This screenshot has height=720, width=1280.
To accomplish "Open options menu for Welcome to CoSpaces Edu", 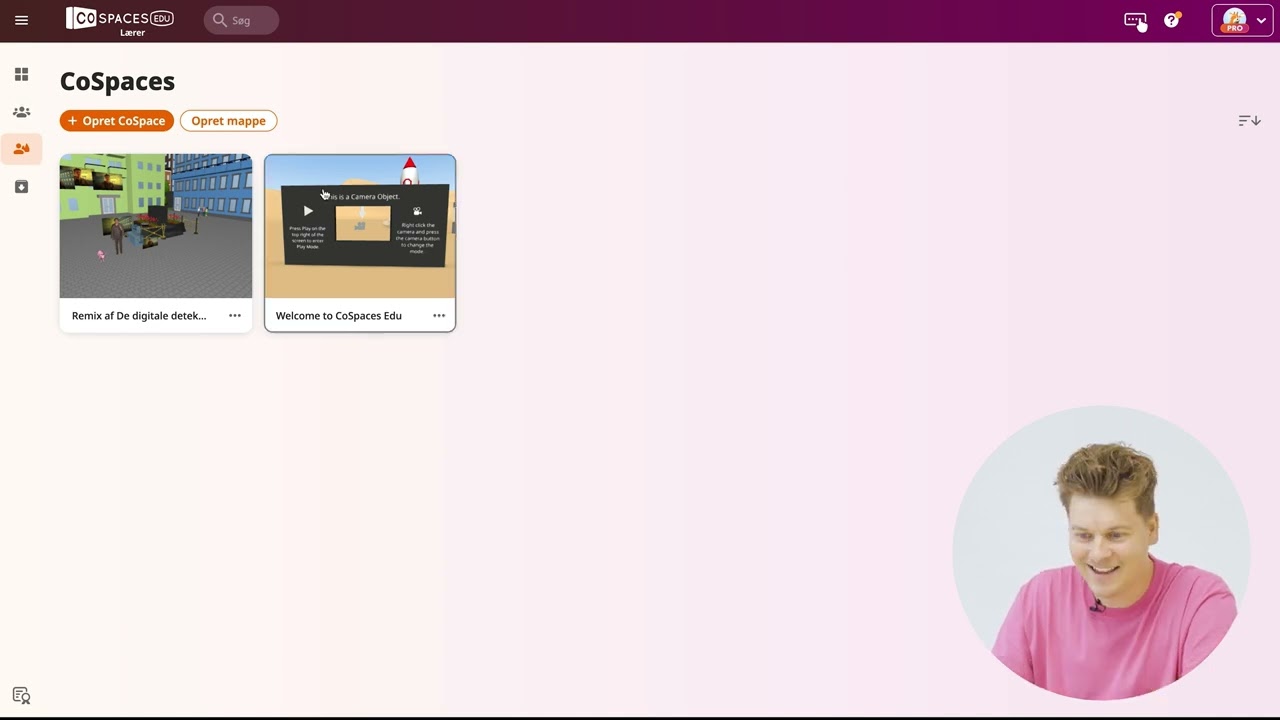I will 439,315.
